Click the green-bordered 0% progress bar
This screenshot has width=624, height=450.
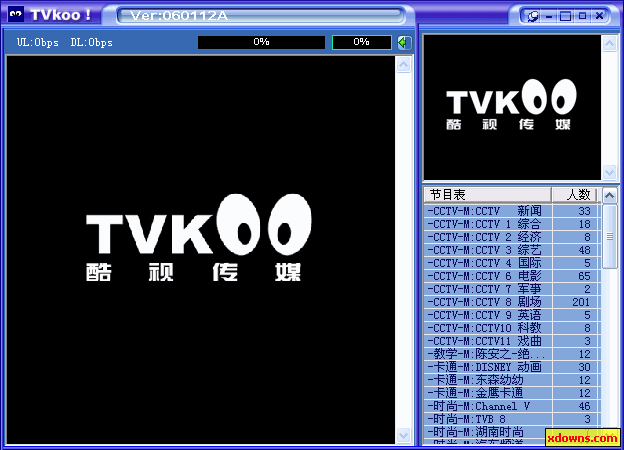coord(361,42)
